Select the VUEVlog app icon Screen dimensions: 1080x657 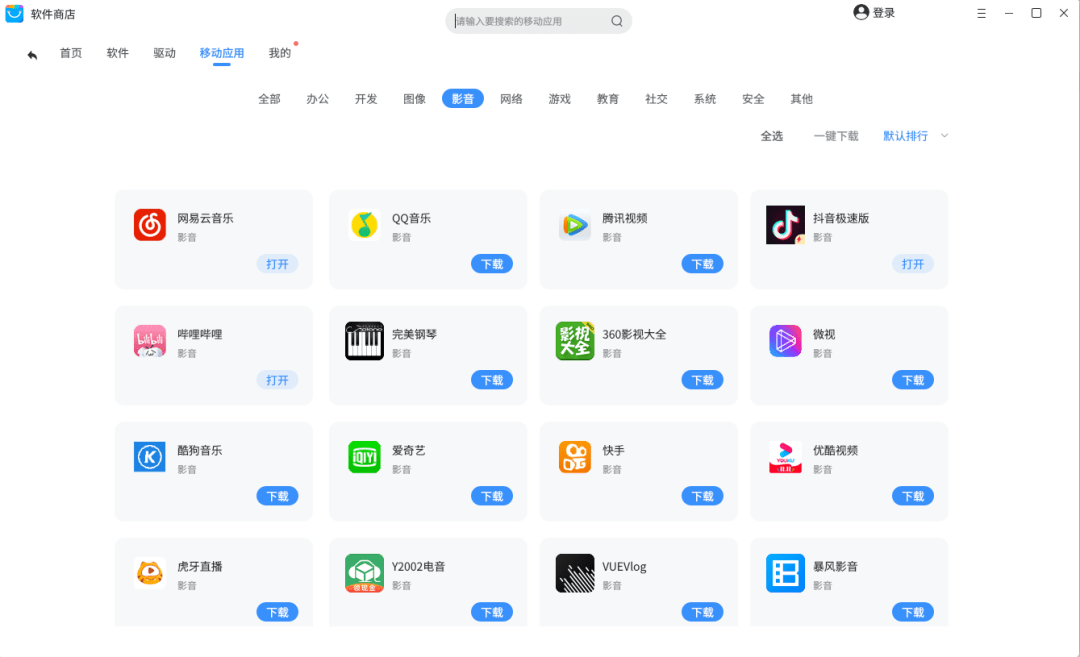coord(574,573)
